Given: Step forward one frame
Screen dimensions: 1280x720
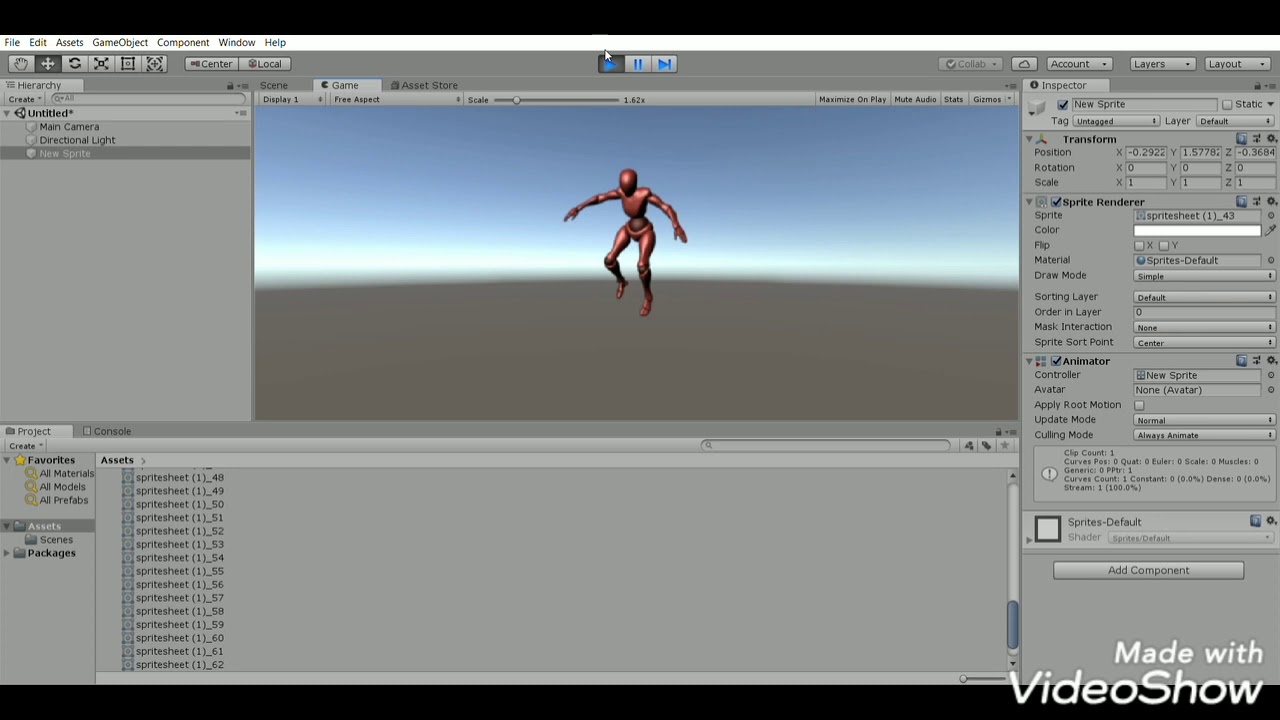Looking at the screenshot, I should tap(665, 64).
